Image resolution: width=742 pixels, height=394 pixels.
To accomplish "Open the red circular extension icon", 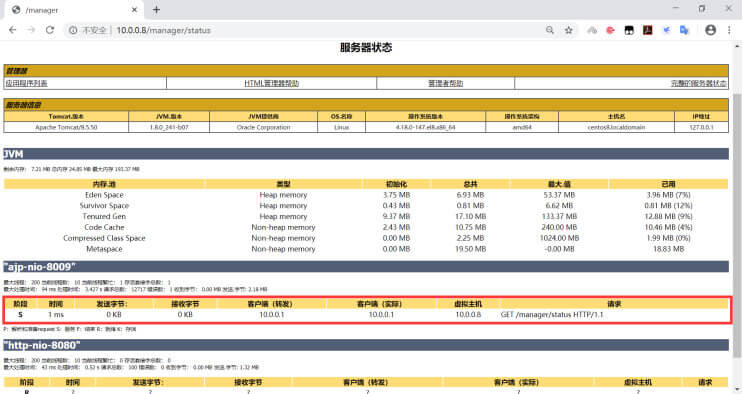I will click(x=610, y=30).
